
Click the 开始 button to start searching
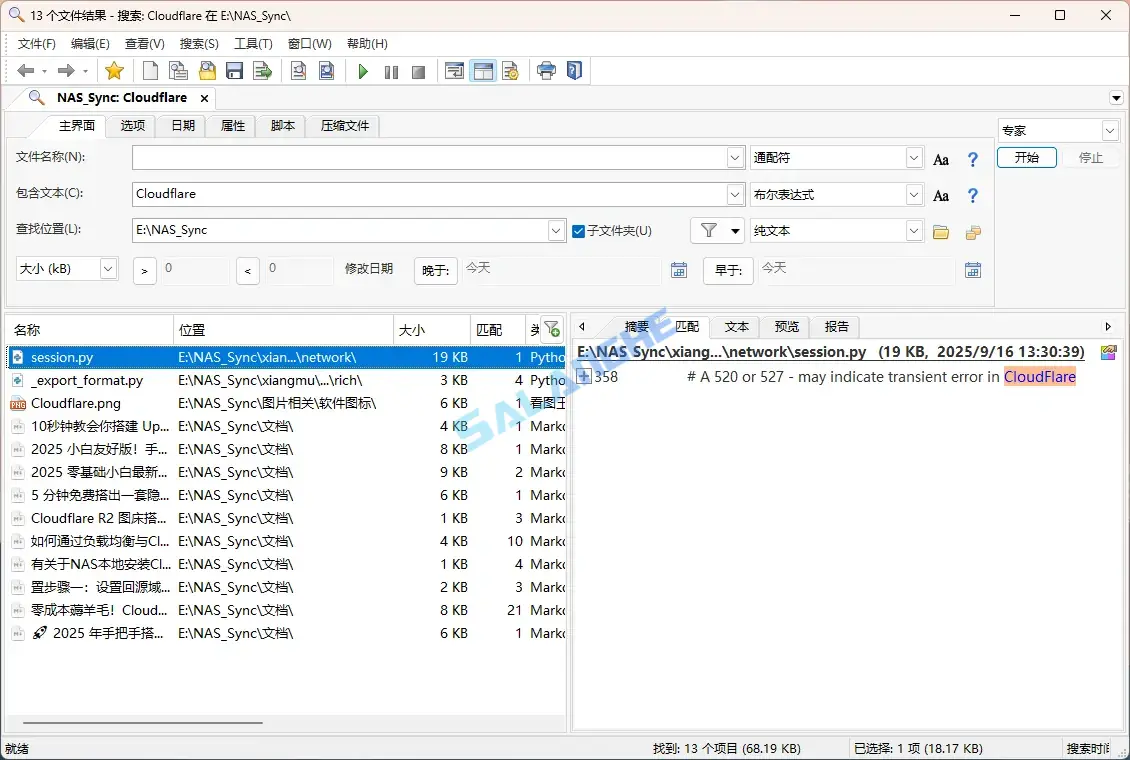(1027, 158)
